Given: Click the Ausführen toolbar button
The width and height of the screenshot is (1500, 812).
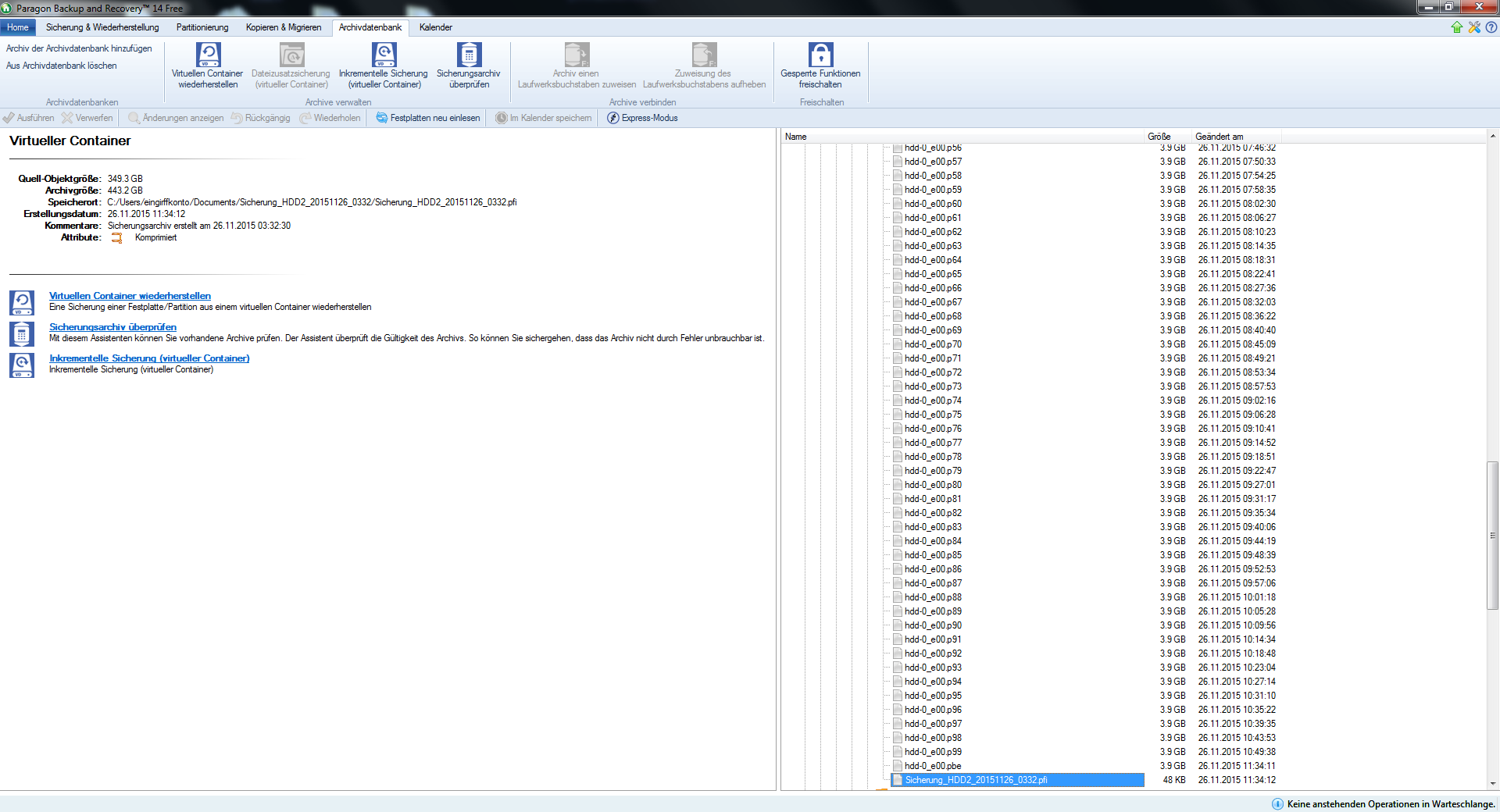Looking at the screenshot, I should coord(29,118).
